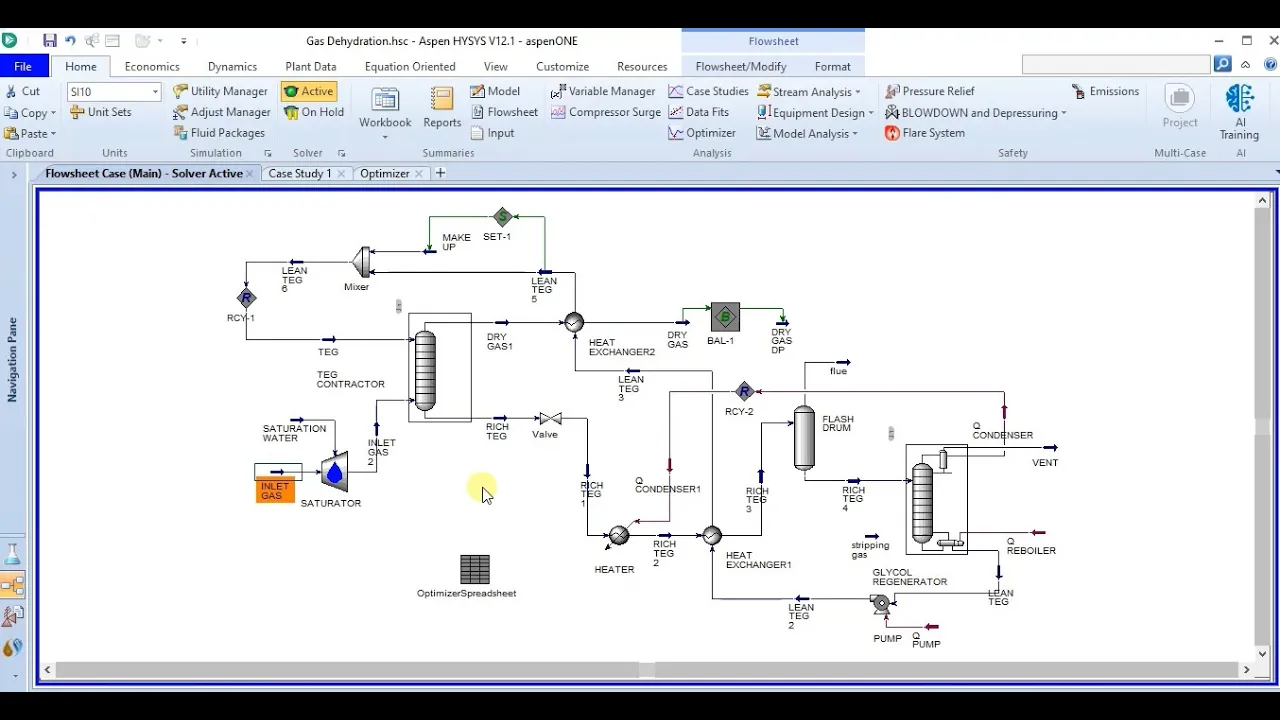
Task: Expand the Stream Analysis dropdown
Action: 815,92
